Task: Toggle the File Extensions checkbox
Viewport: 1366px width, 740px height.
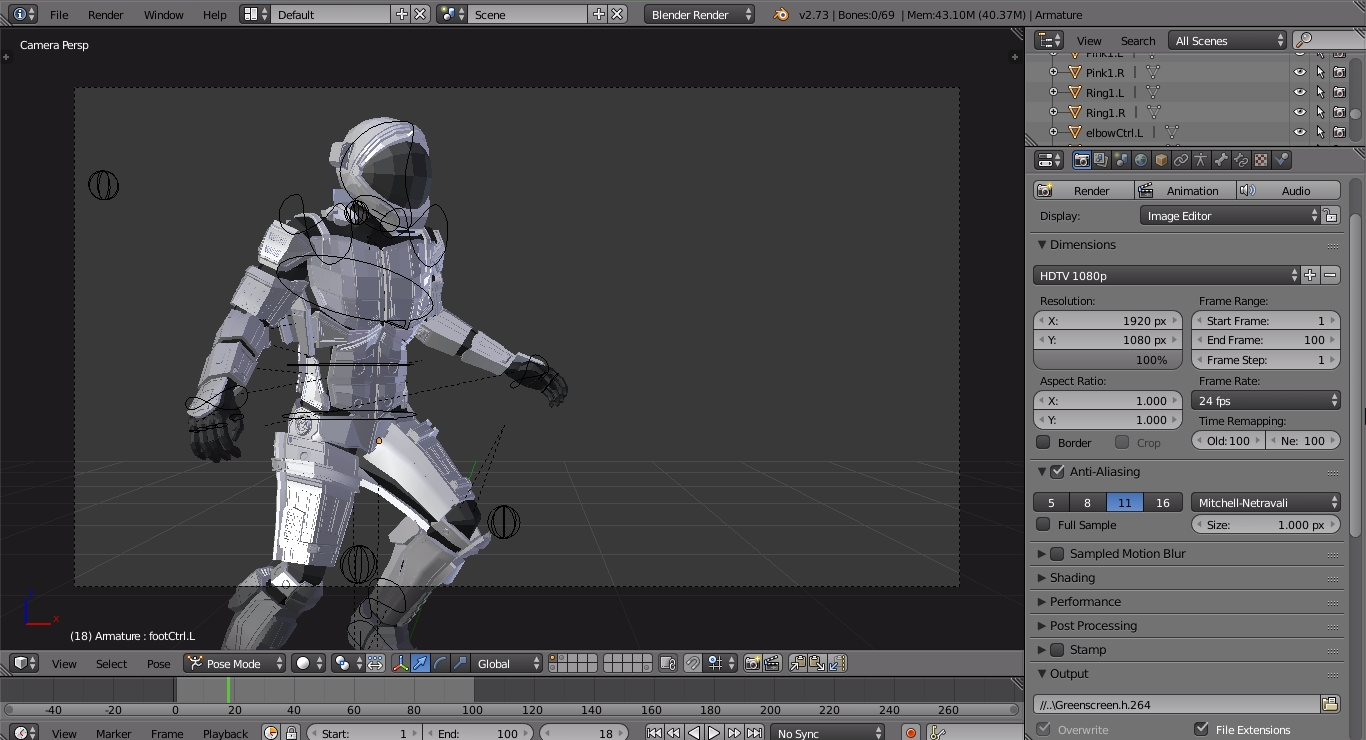Action: (x=1202, y=729)
